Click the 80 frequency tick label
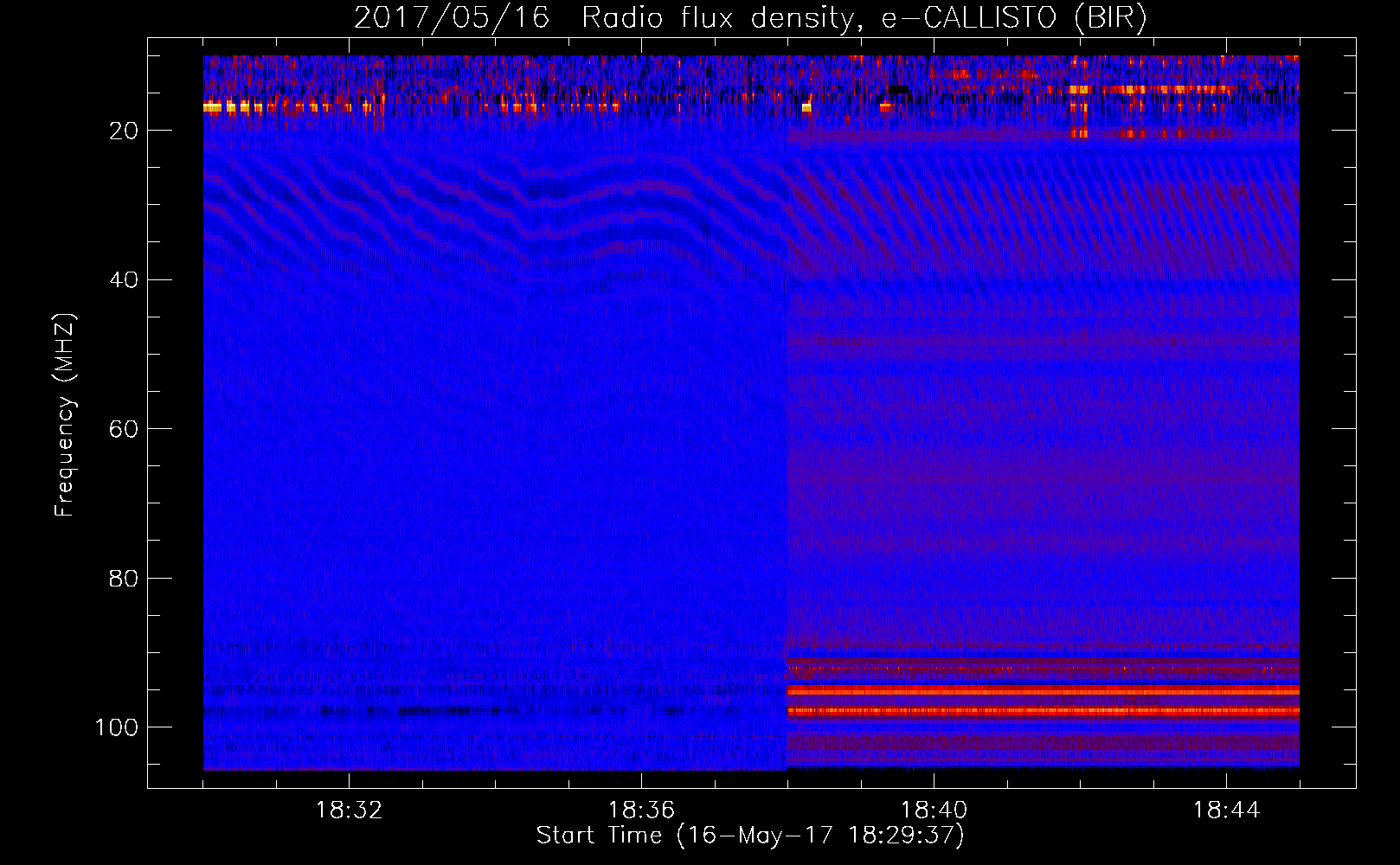The height and width of the screenshot is (865, 1400). click(x=124, y=579)
